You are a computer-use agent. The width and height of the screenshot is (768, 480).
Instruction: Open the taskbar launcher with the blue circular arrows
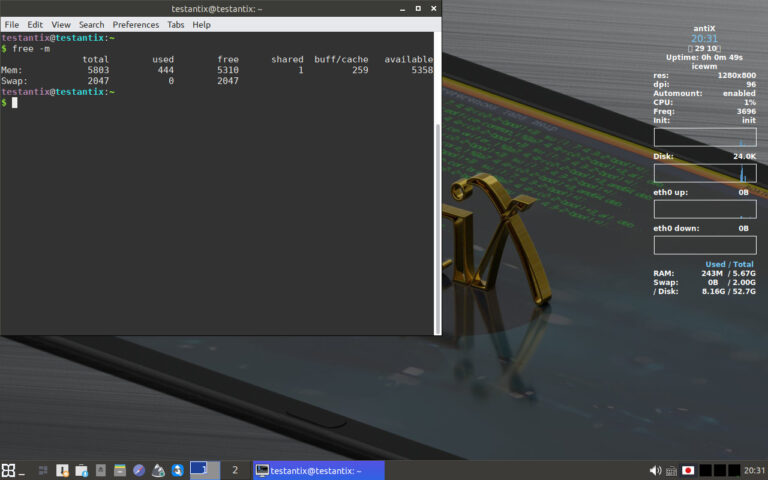(177, 470)
